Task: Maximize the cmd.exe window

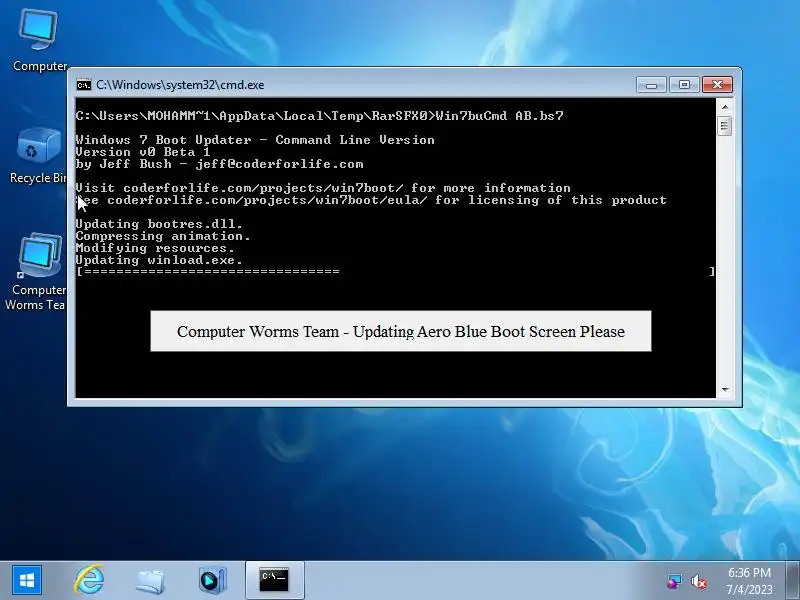Action: [x=684, y=85]
